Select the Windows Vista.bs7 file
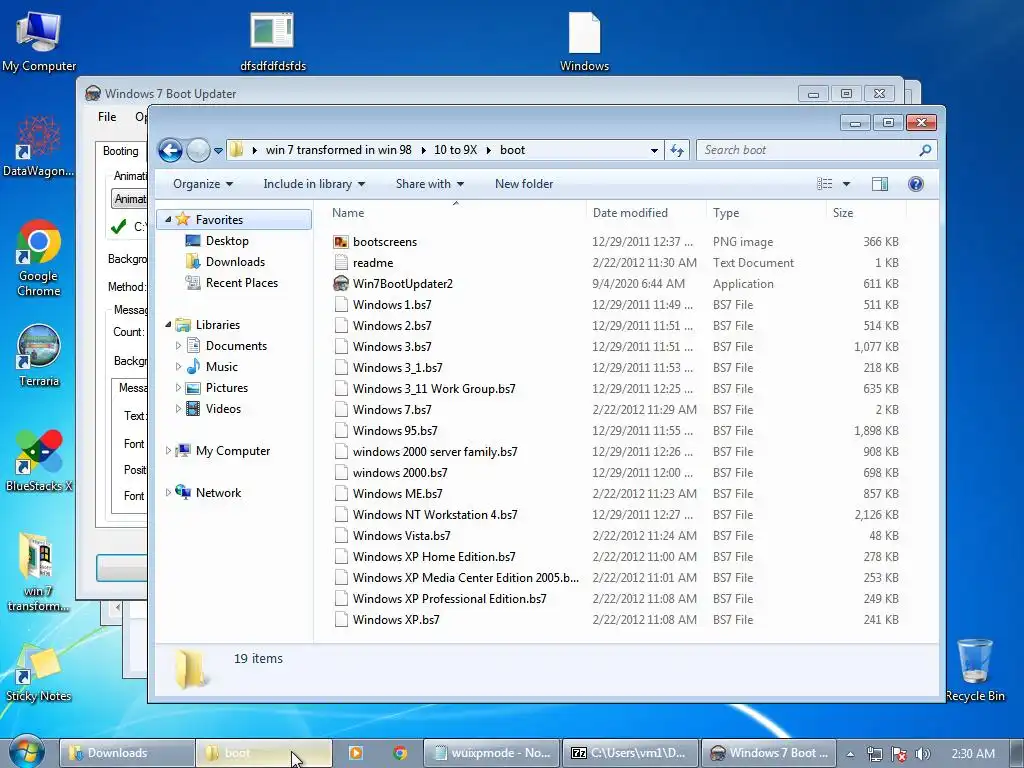The image size is (1024, 768). 401,536
